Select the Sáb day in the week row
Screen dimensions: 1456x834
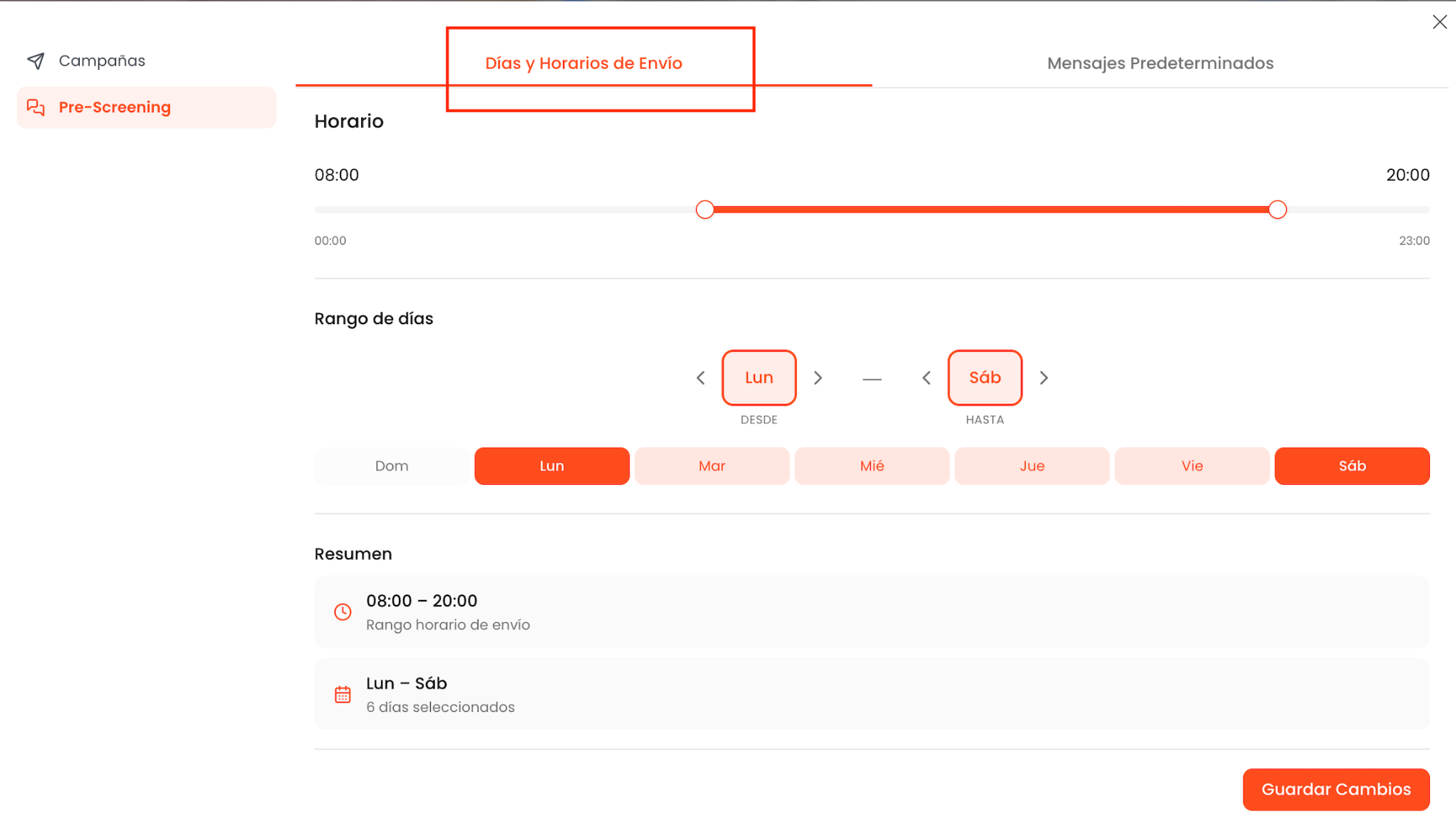pos(1352,466)
